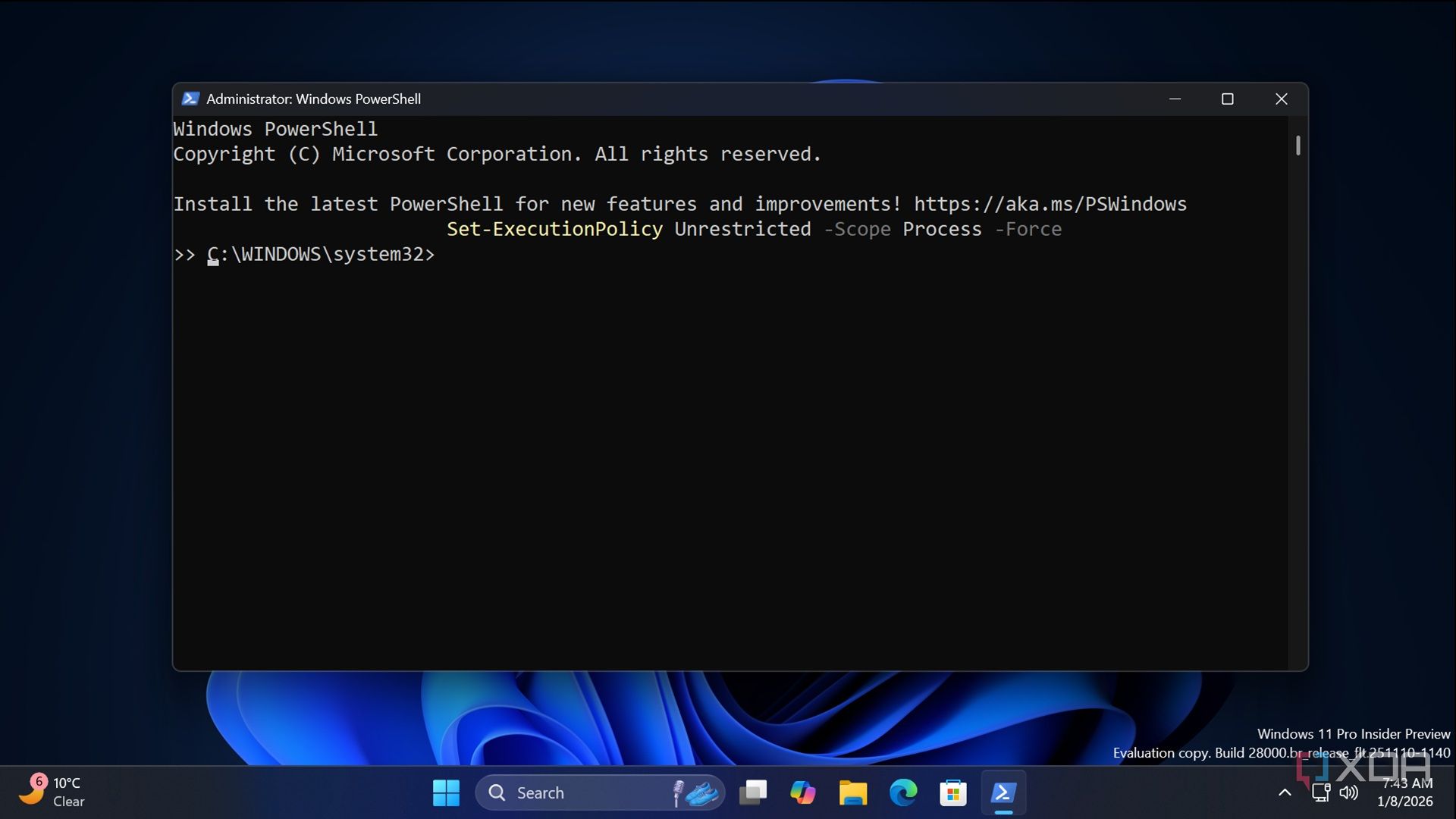This screenshot has width=1456, height=819.
Task: Close the Administrator PowerShell window
Action: [x=1282, y=99]
